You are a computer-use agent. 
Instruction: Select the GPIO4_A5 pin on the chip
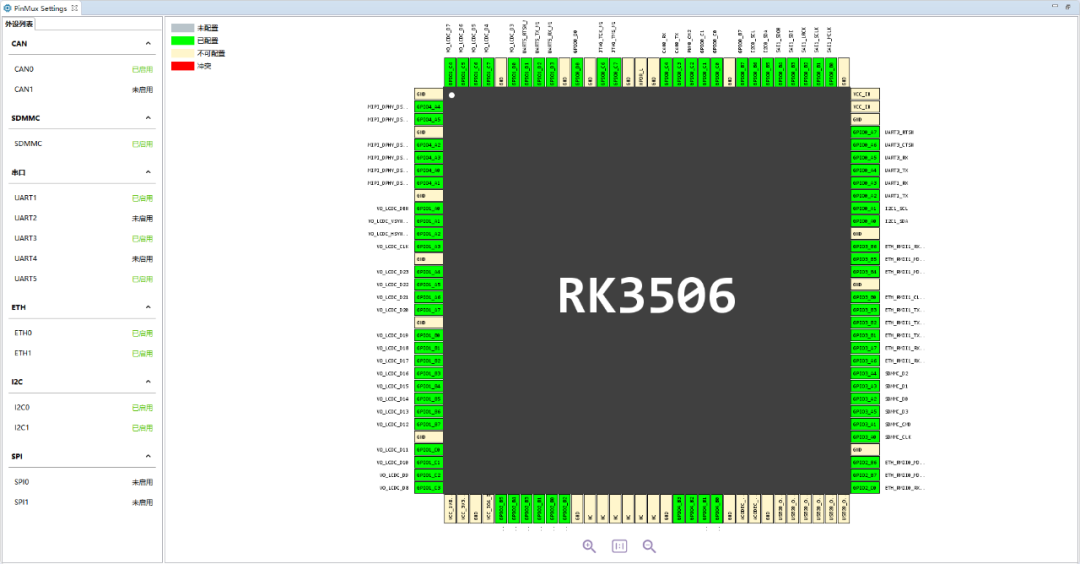coord(428,120)
